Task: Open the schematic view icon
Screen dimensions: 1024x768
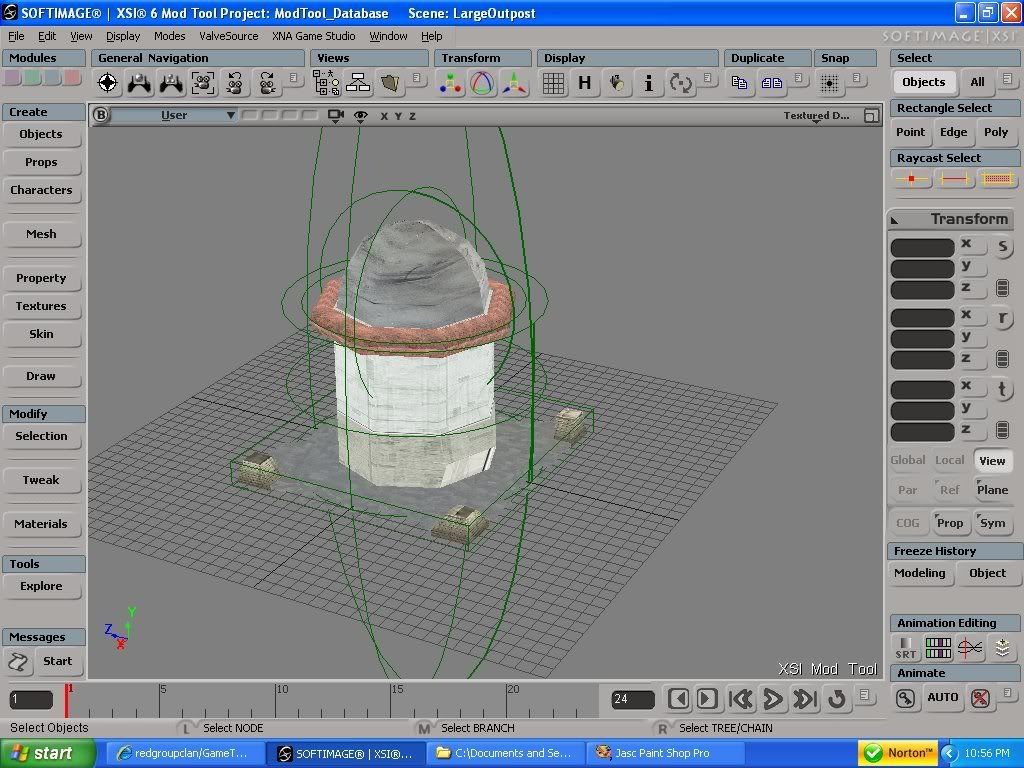Action: point(358,83)
